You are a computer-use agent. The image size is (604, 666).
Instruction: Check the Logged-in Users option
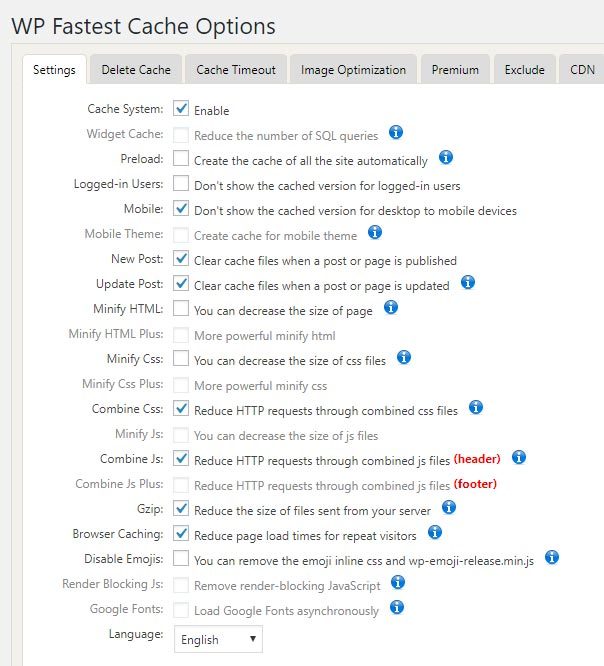click(181, 183)
